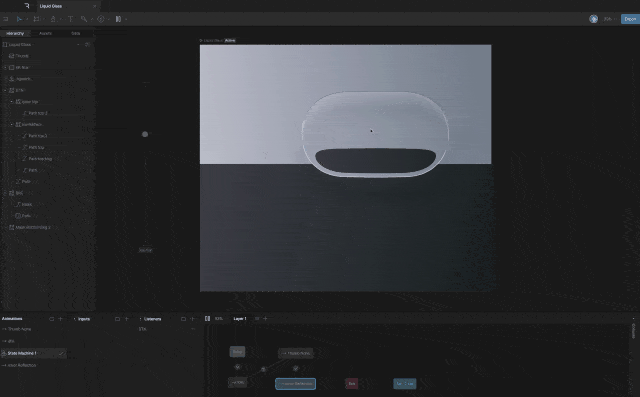The image size is (640, 397).
Task: Select the Bone tool icon
Action: (x=84, y=19)
